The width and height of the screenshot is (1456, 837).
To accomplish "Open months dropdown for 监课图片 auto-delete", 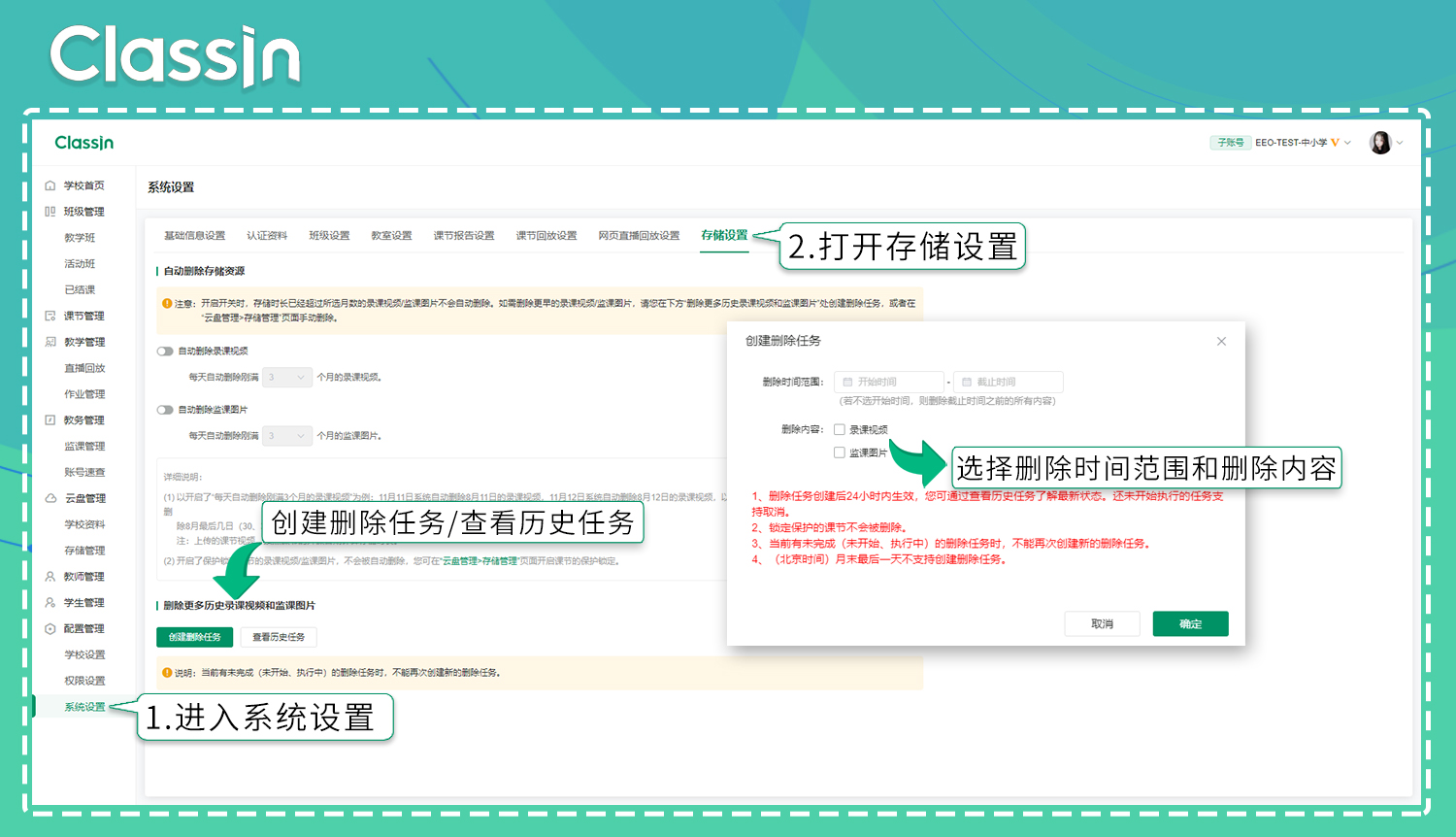I will (x=286, y=436).
